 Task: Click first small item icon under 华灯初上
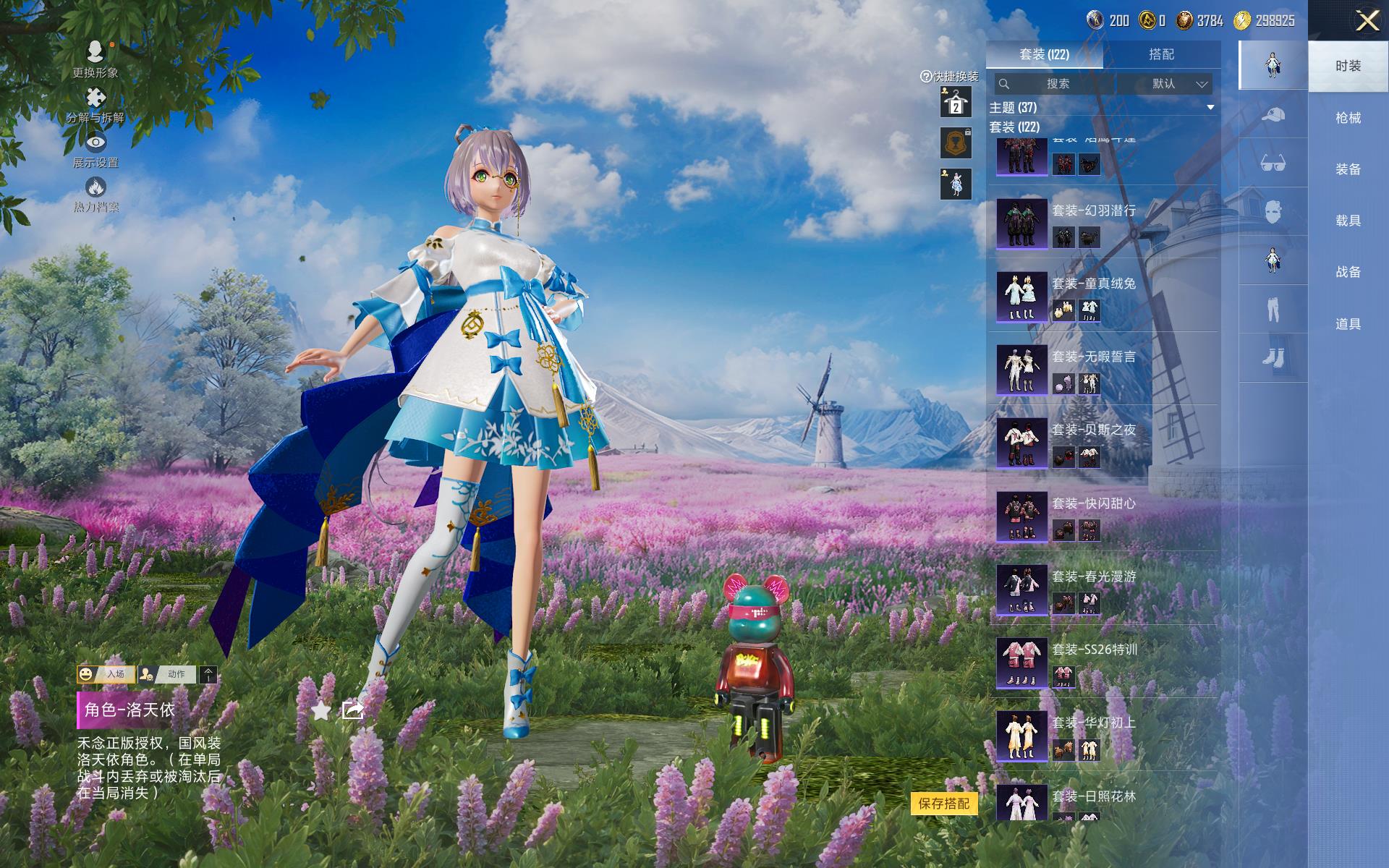pos(1063,749)
